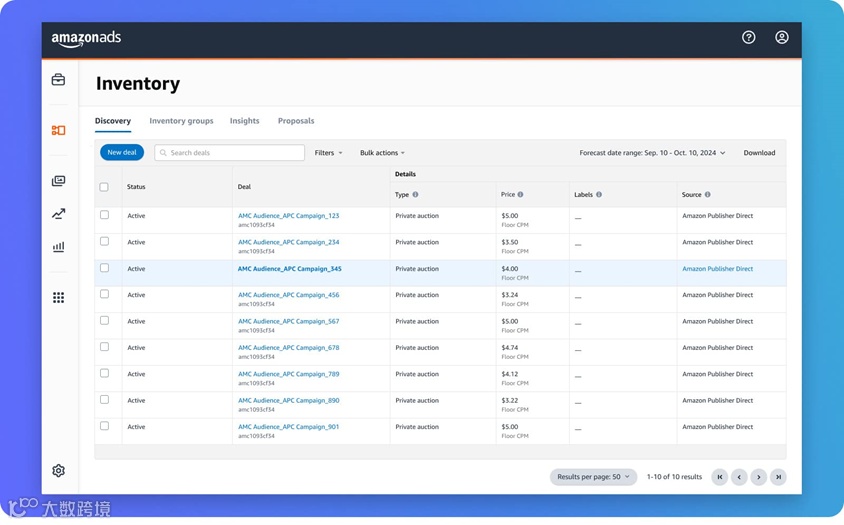Open the bar chart reports sidebar icon
The height and width of the screenshot is (525, 844).
point(58,247)
